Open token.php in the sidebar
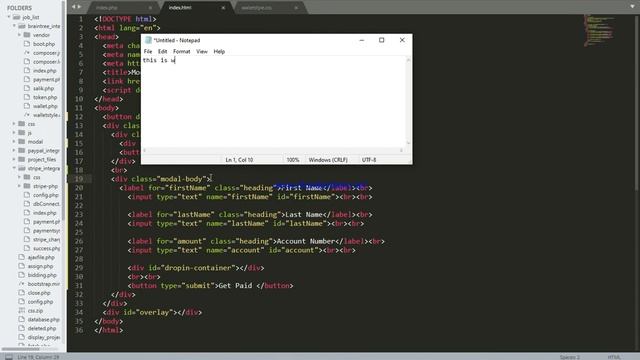The width and height of the screenshot is (640, 360). pyautogui.click(x=45, y=98)
